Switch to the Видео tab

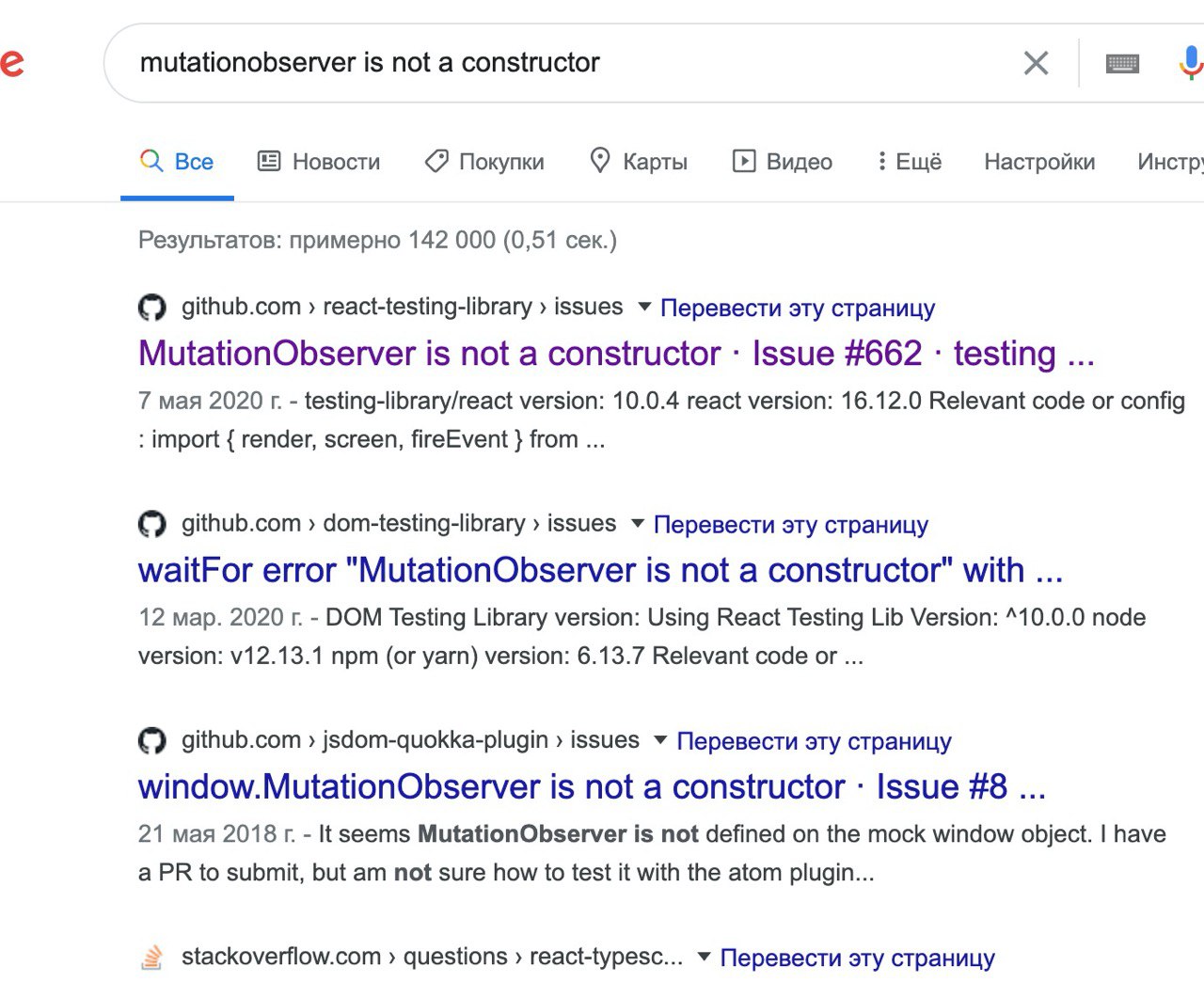[x=782, y=162]
